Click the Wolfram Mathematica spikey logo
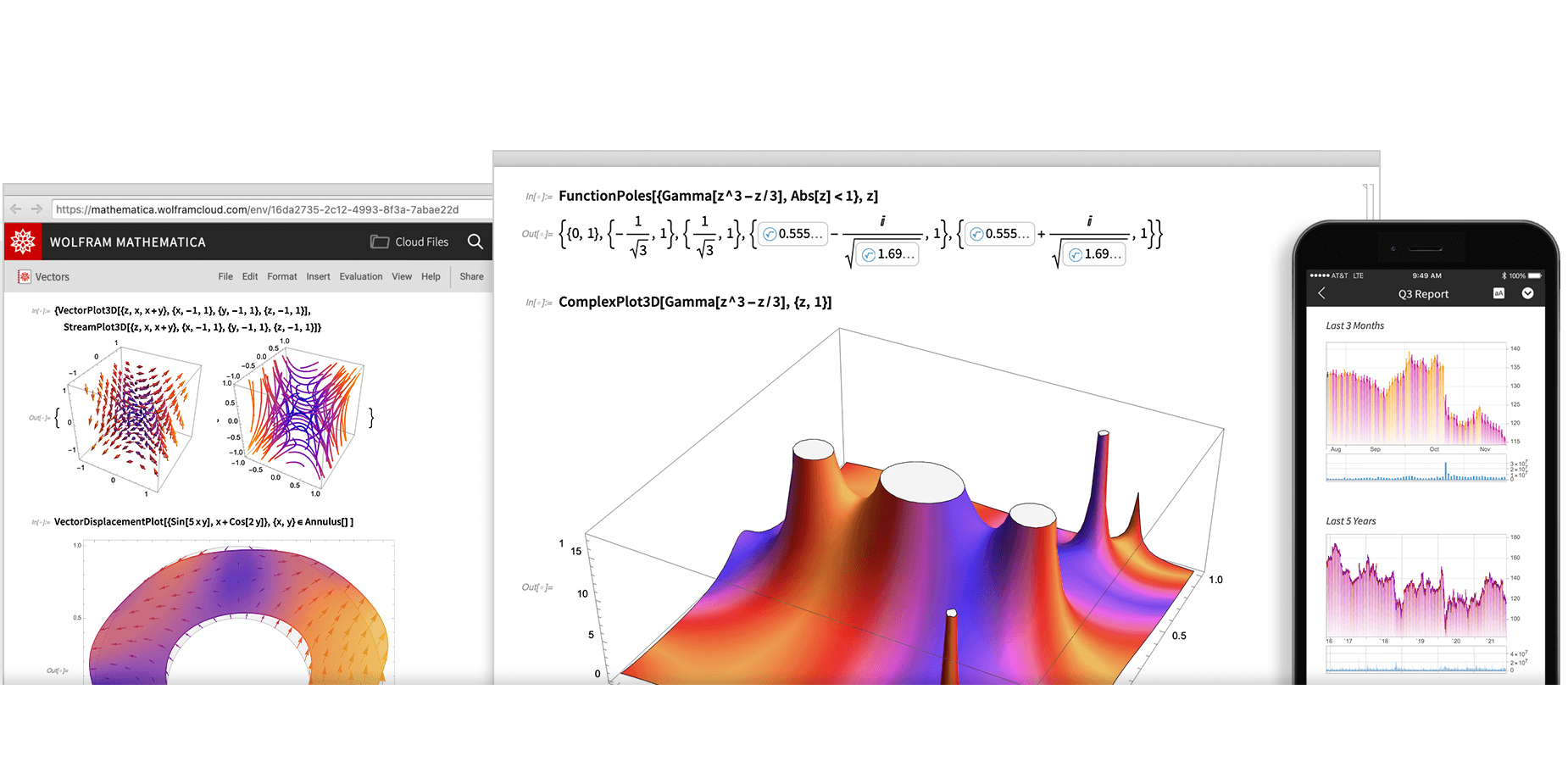Screen dimensions: 1568x784 click(23, 242)
